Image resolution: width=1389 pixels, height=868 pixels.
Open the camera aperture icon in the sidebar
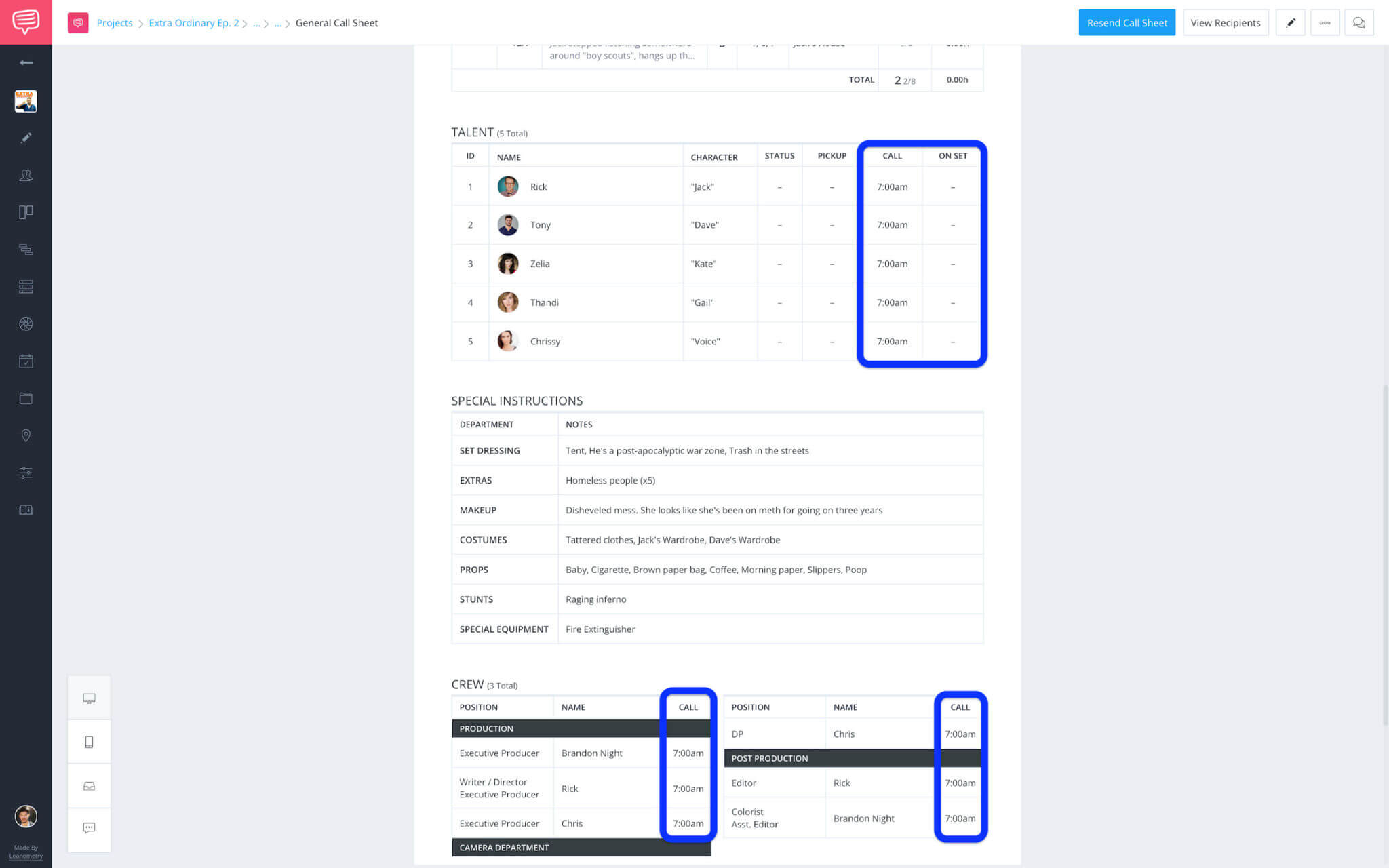pos(26,324)
